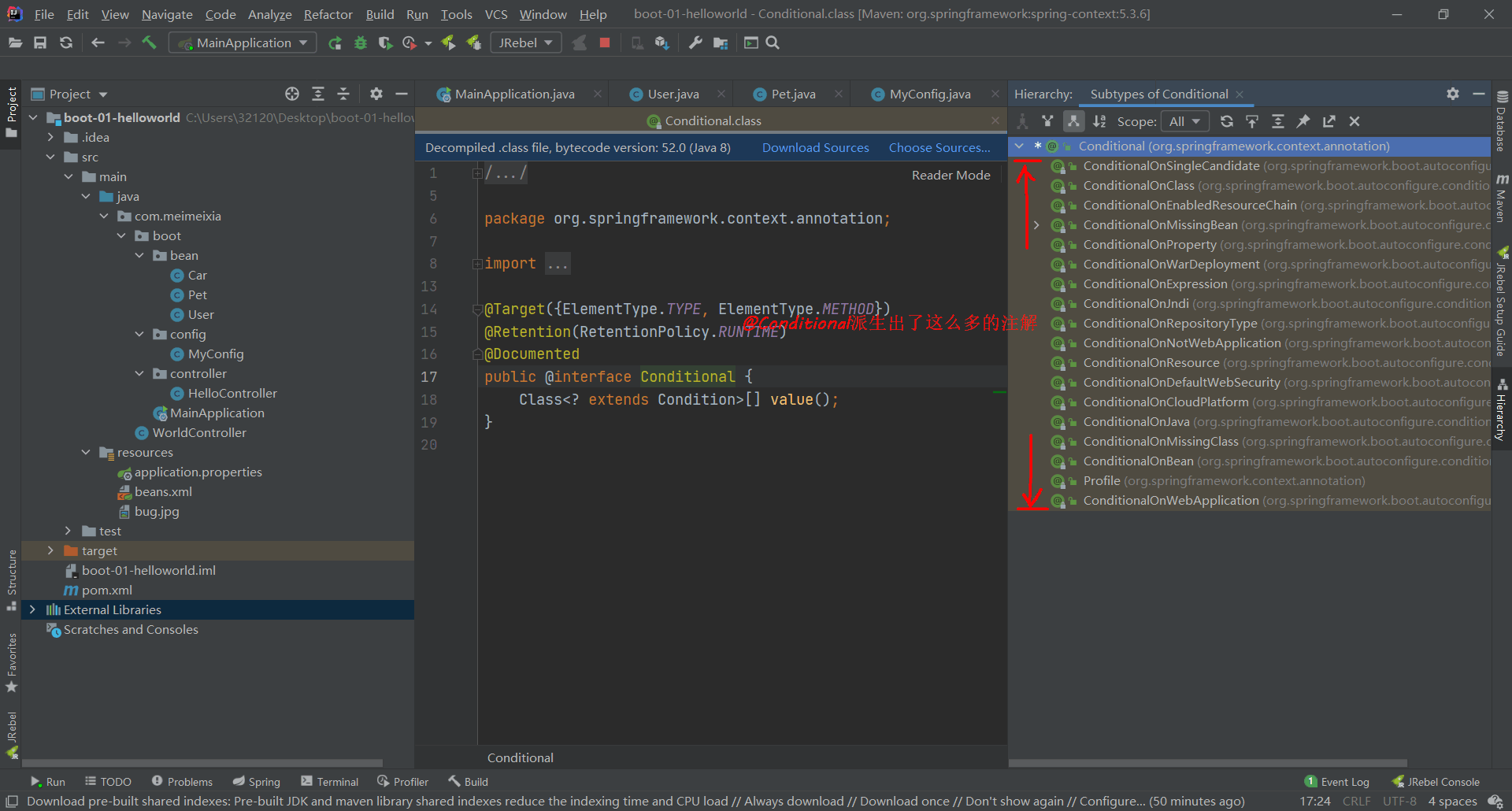This screenshot has width=1512, height=811.
Task: Select ConditionalOnBean in the hierarchy list
Action: 1138,461
